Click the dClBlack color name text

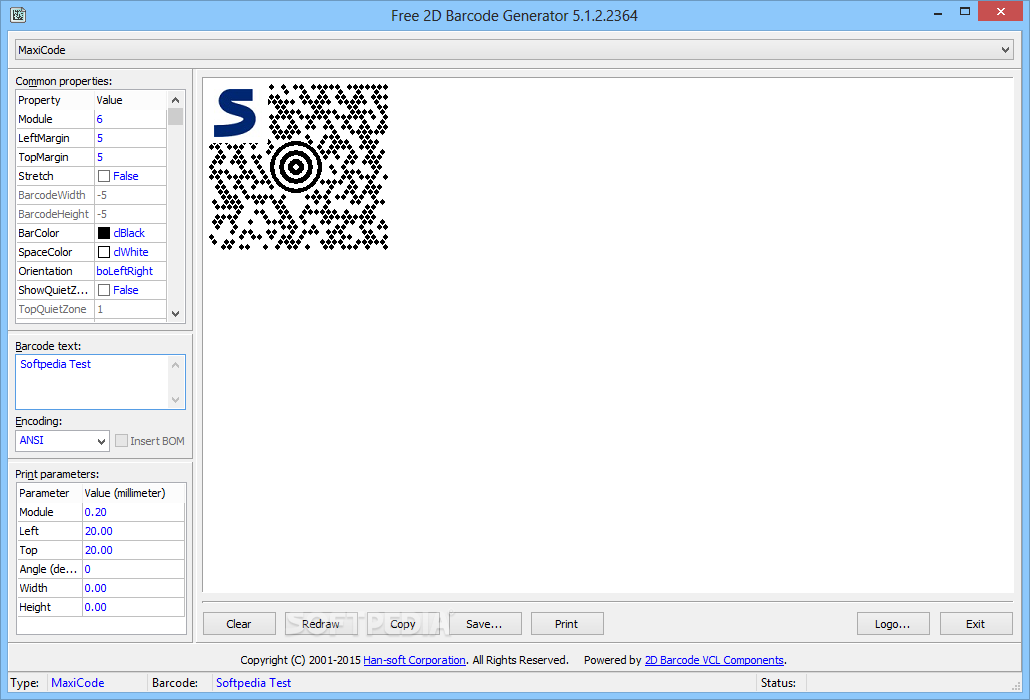(129, 233)
